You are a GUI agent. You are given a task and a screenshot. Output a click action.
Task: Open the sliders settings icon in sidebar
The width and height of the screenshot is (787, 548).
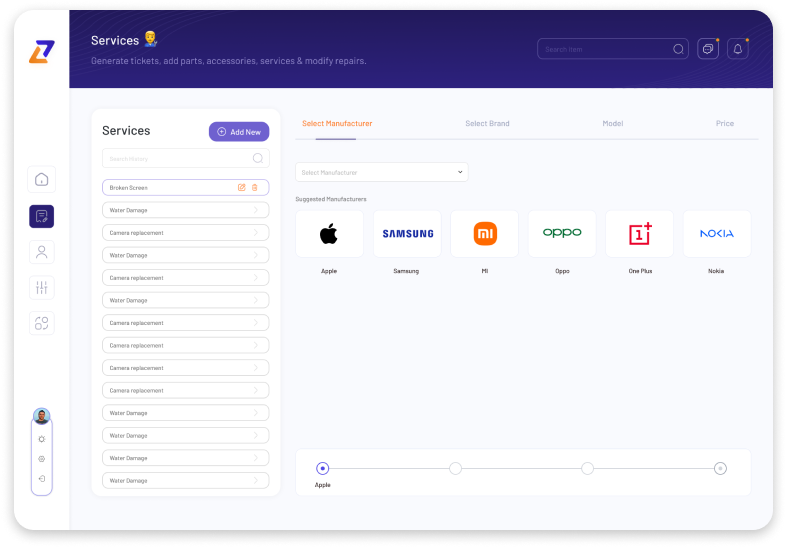[x=42, y=288]
